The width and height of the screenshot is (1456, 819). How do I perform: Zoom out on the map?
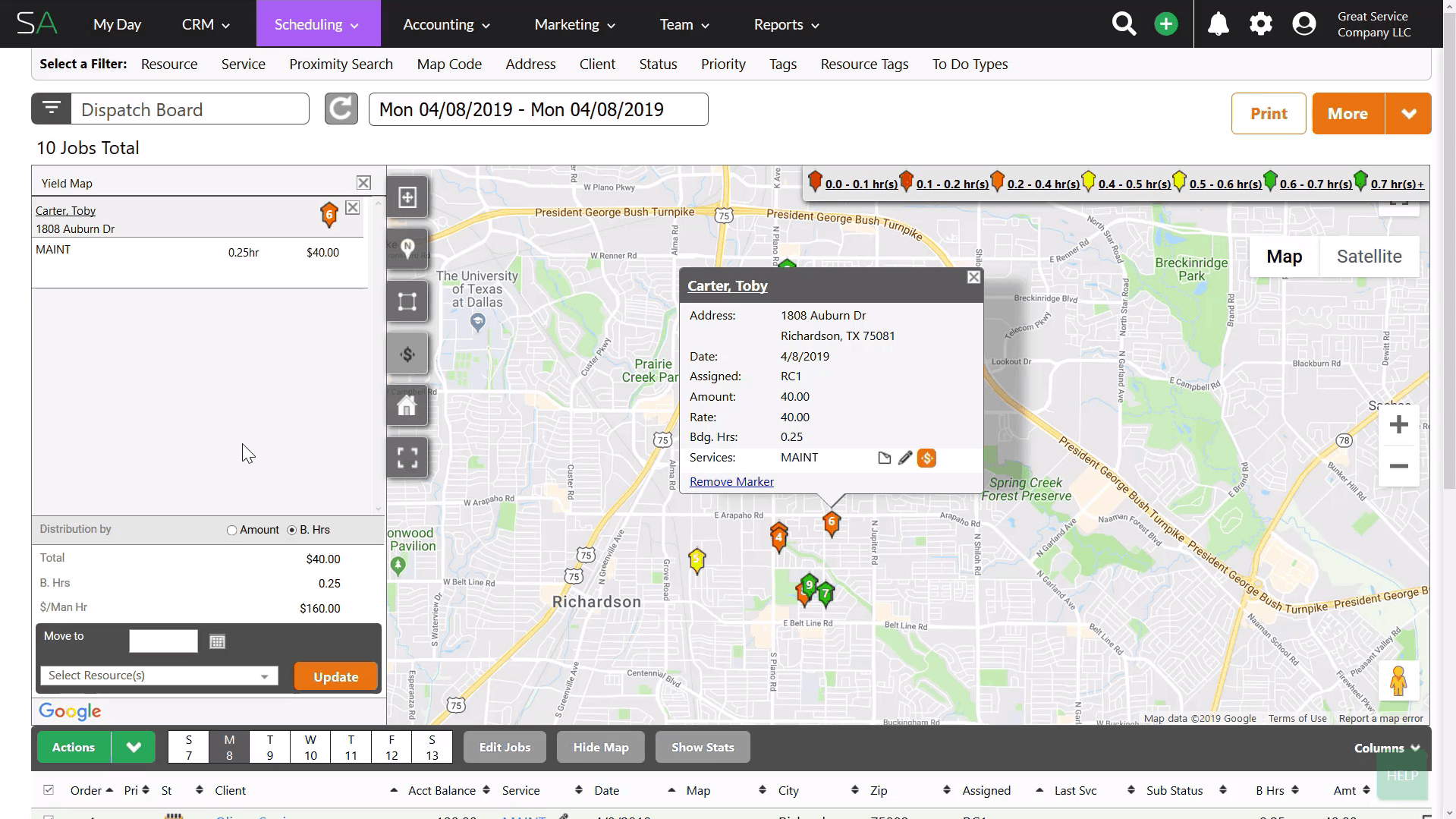1399,466
